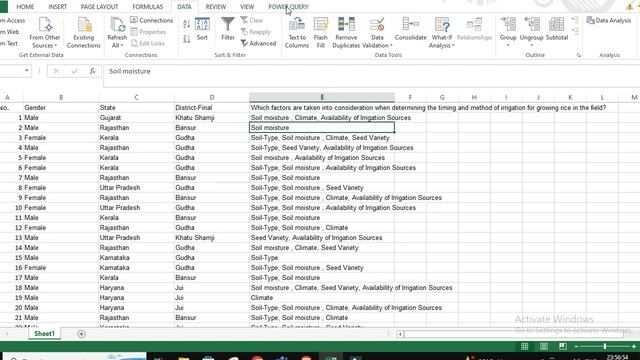
Task: Open the POWER QUERY tab
Action: pos(288,7)
